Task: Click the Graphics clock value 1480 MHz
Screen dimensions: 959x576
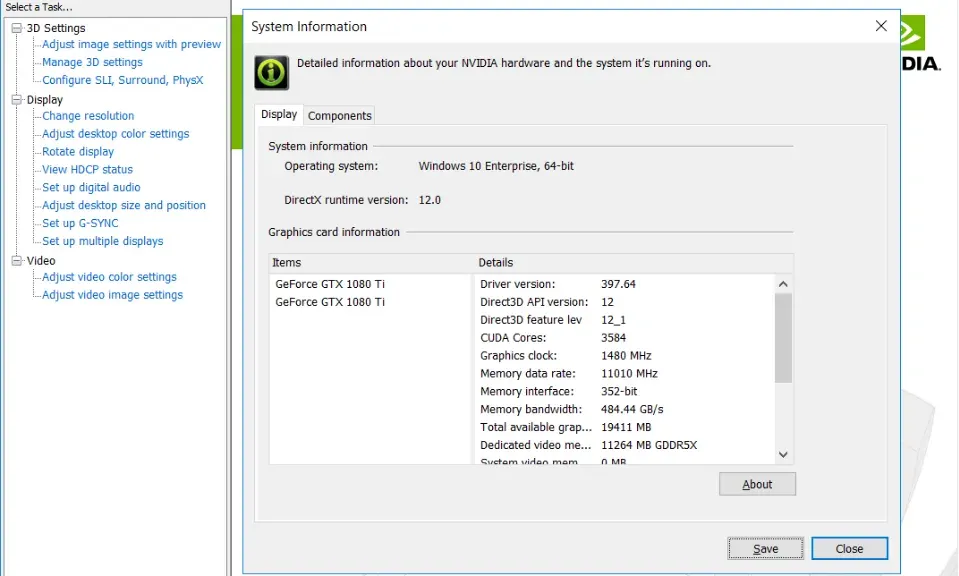Action: (x=626, y=355)
